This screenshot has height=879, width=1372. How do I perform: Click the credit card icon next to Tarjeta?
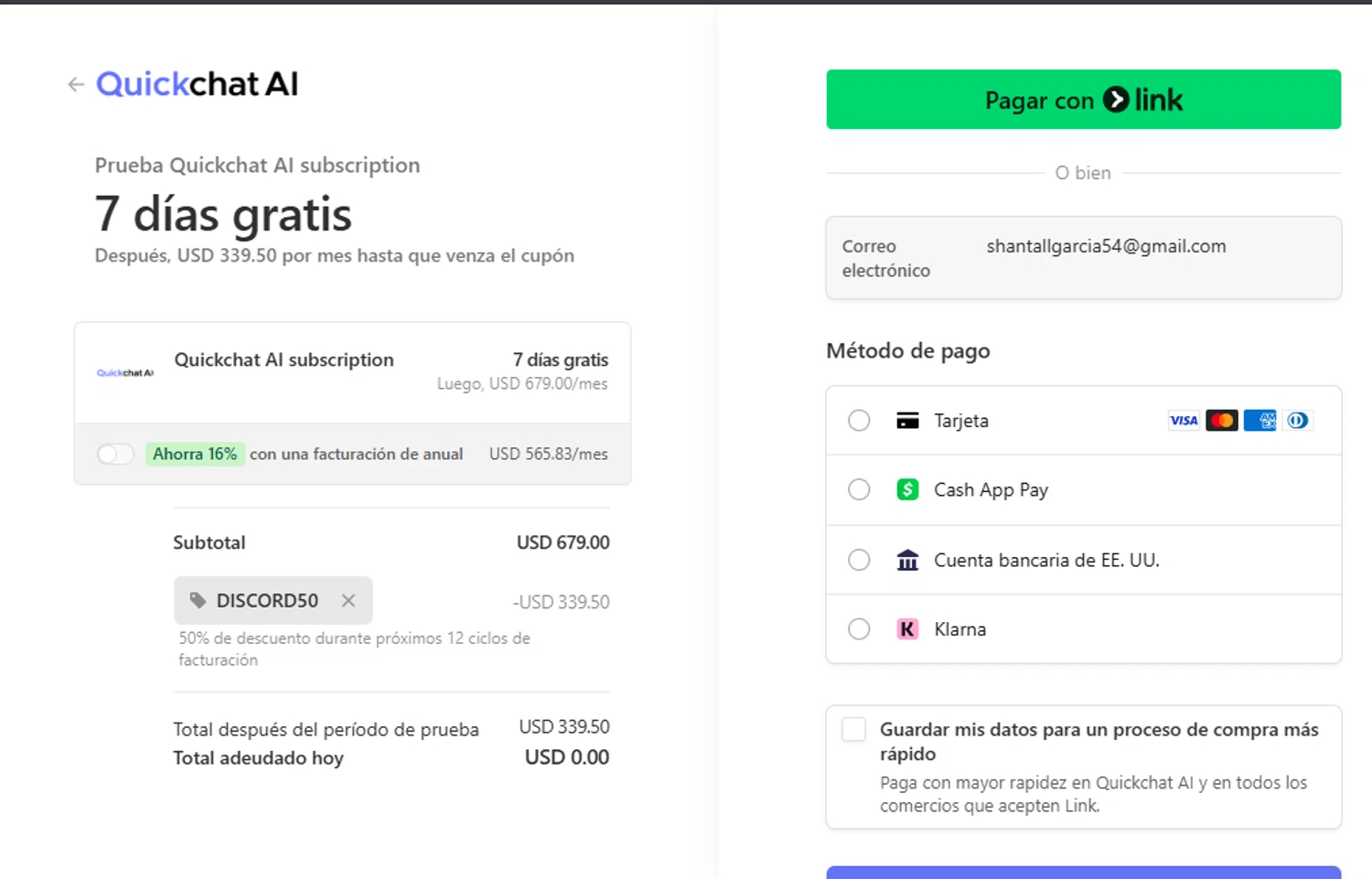tap(907, 421)
